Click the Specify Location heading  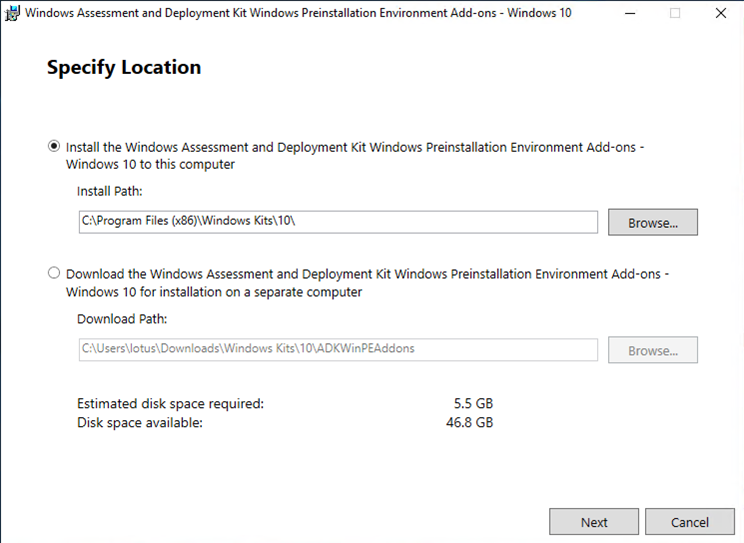coord(124,67)
